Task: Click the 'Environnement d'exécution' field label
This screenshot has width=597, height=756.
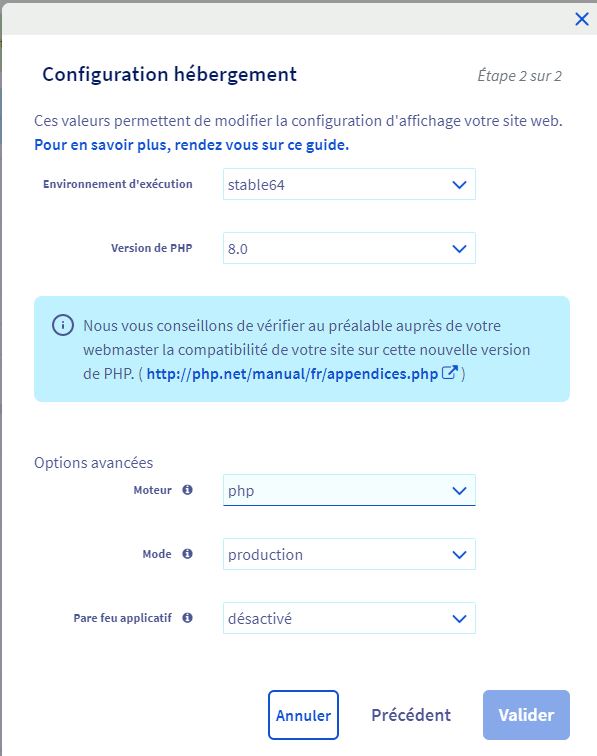Action: [118, 184]
